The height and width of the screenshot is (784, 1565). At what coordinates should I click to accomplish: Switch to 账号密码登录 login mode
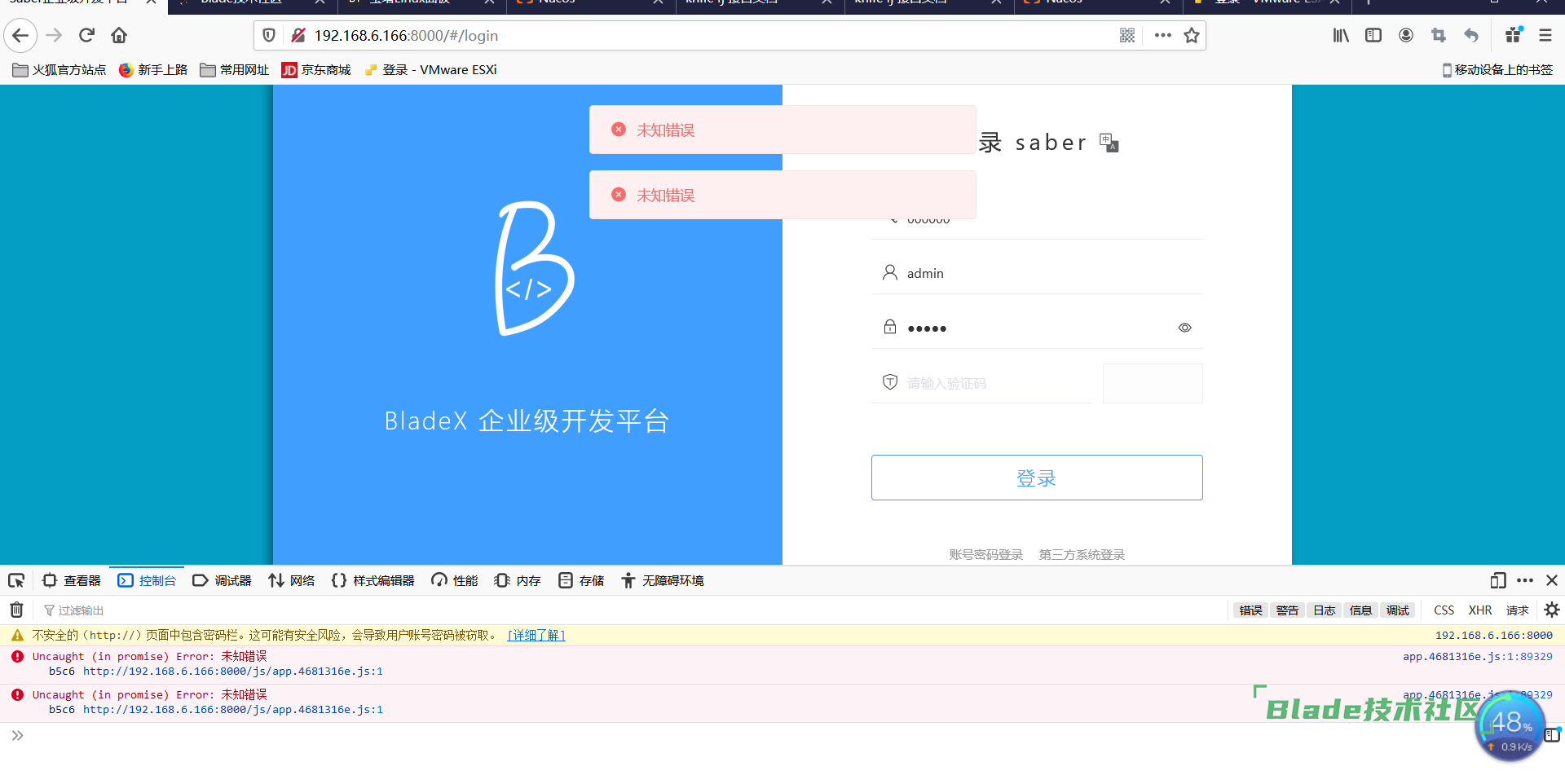(x=985, y=555)
